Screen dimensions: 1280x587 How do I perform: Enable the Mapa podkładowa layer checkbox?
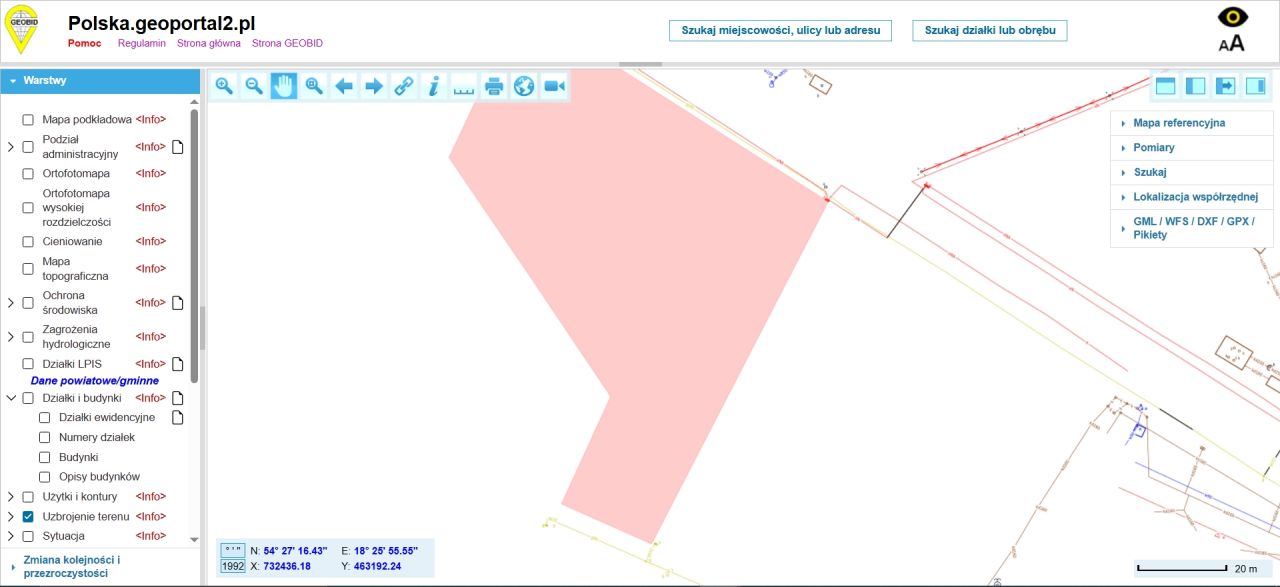pyautogui.click(x=28, y=119)
